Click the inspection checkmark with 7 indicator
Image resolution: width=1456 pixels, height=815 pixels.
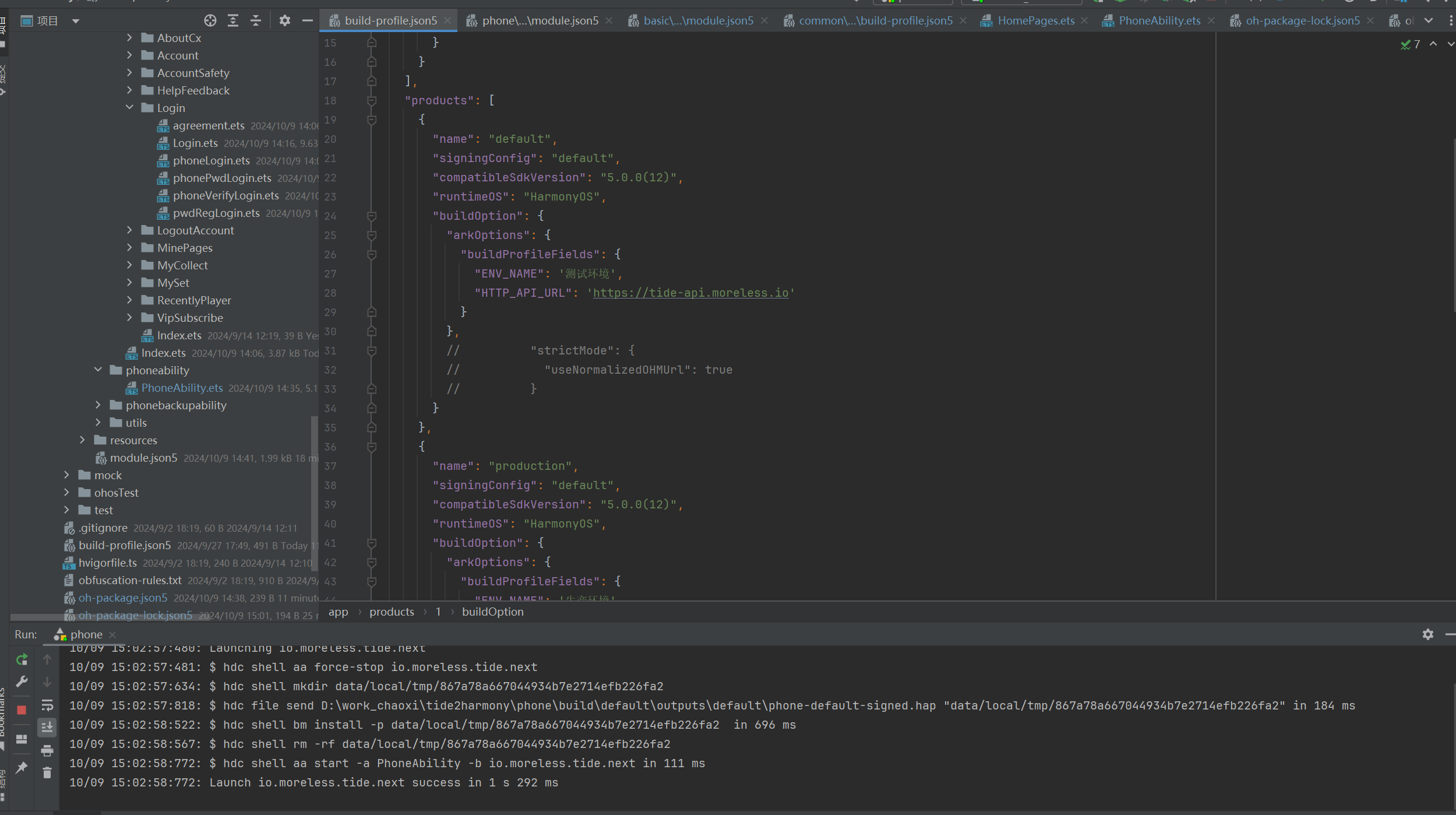click(1411, 44)
